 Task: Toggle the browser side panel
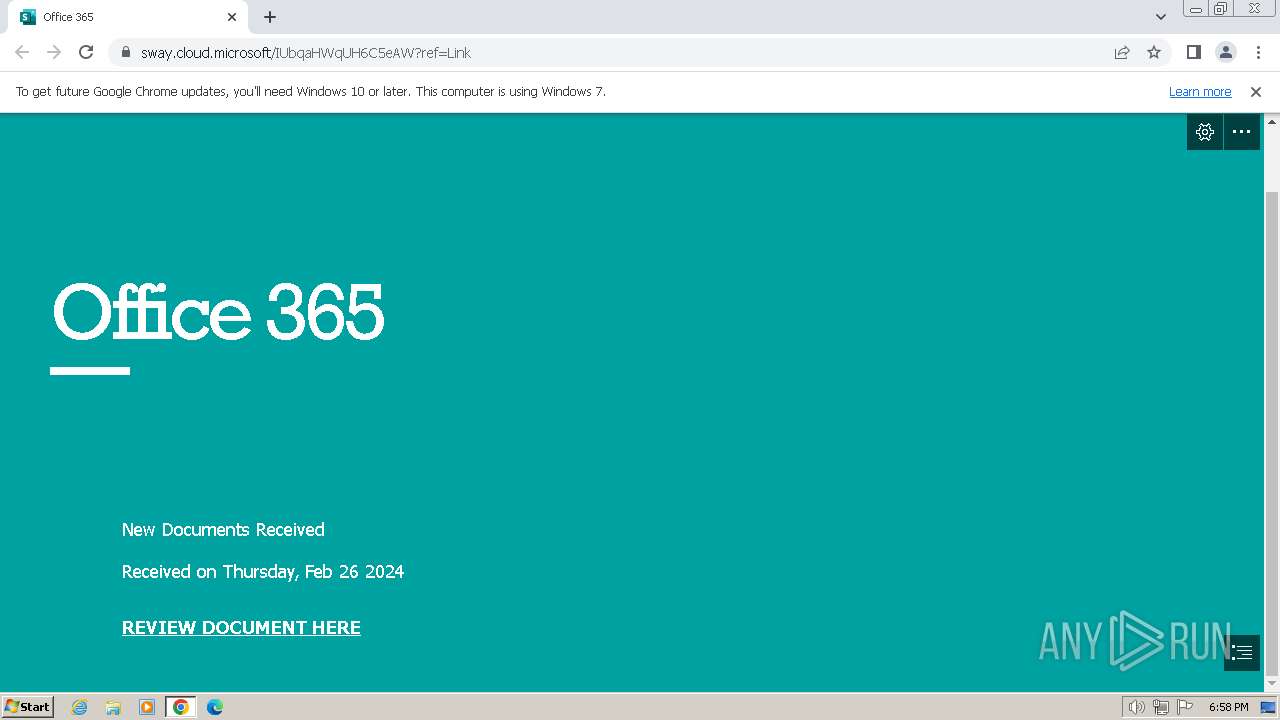tap(1194, 52)
